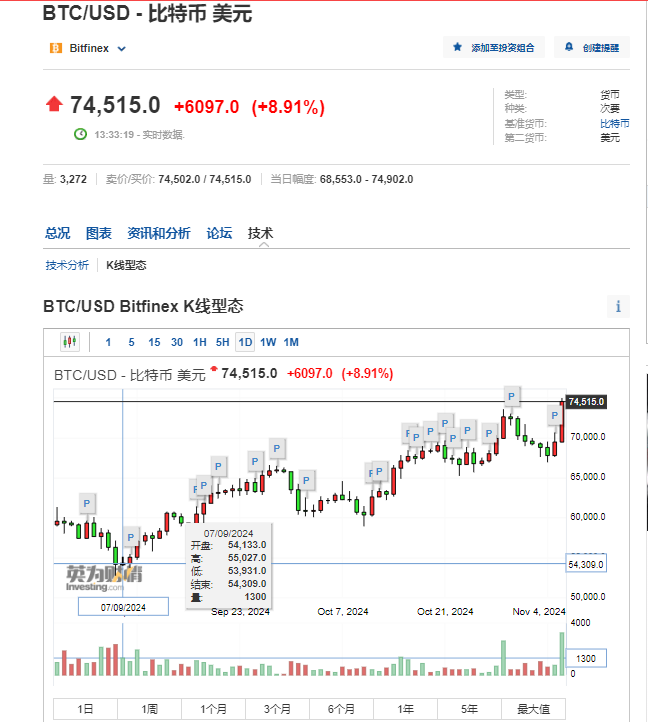Click the P marker beside the latest candle
This screenshot has width=648, height=722.
coord(555,415)
